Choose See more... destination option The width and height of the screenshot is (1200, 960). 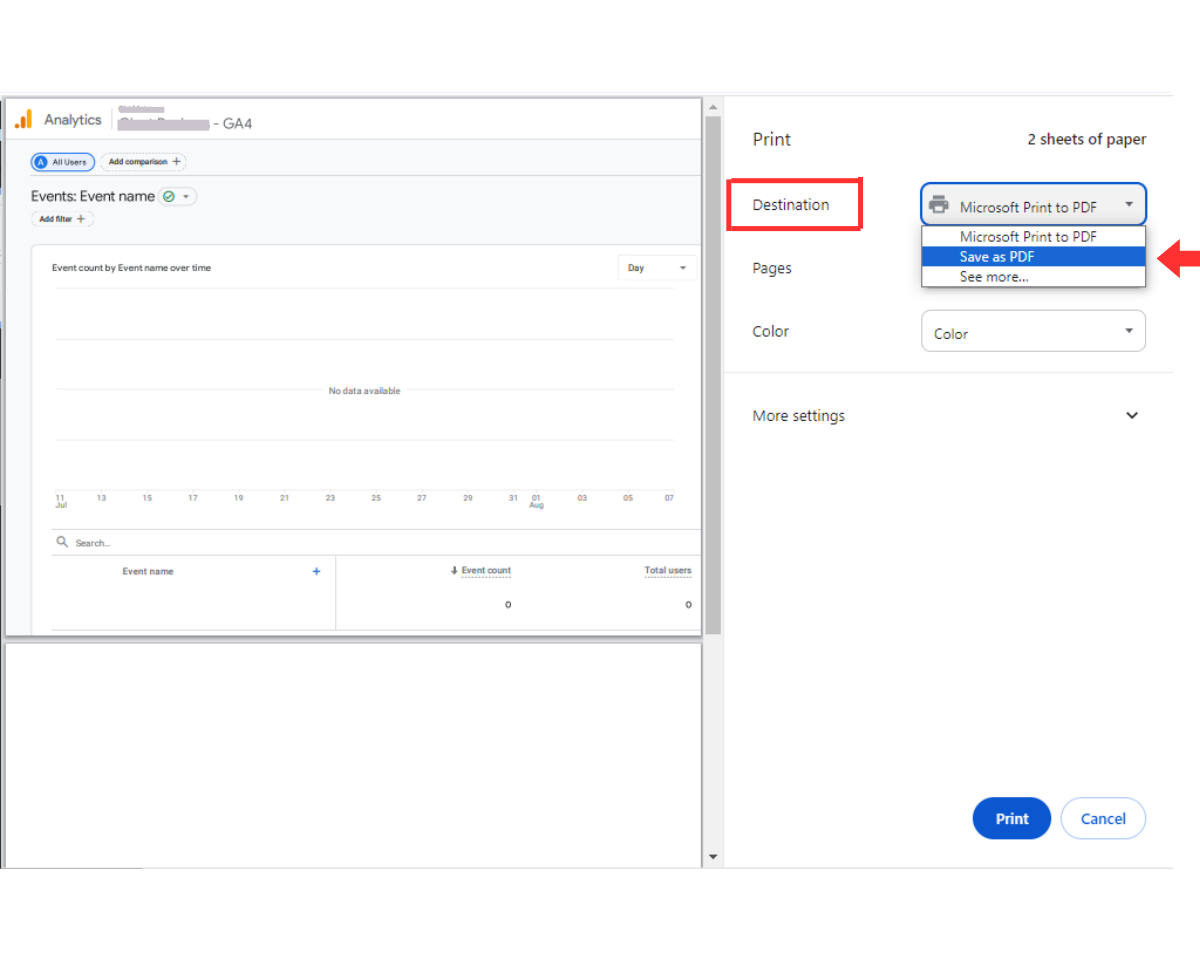1033,277
